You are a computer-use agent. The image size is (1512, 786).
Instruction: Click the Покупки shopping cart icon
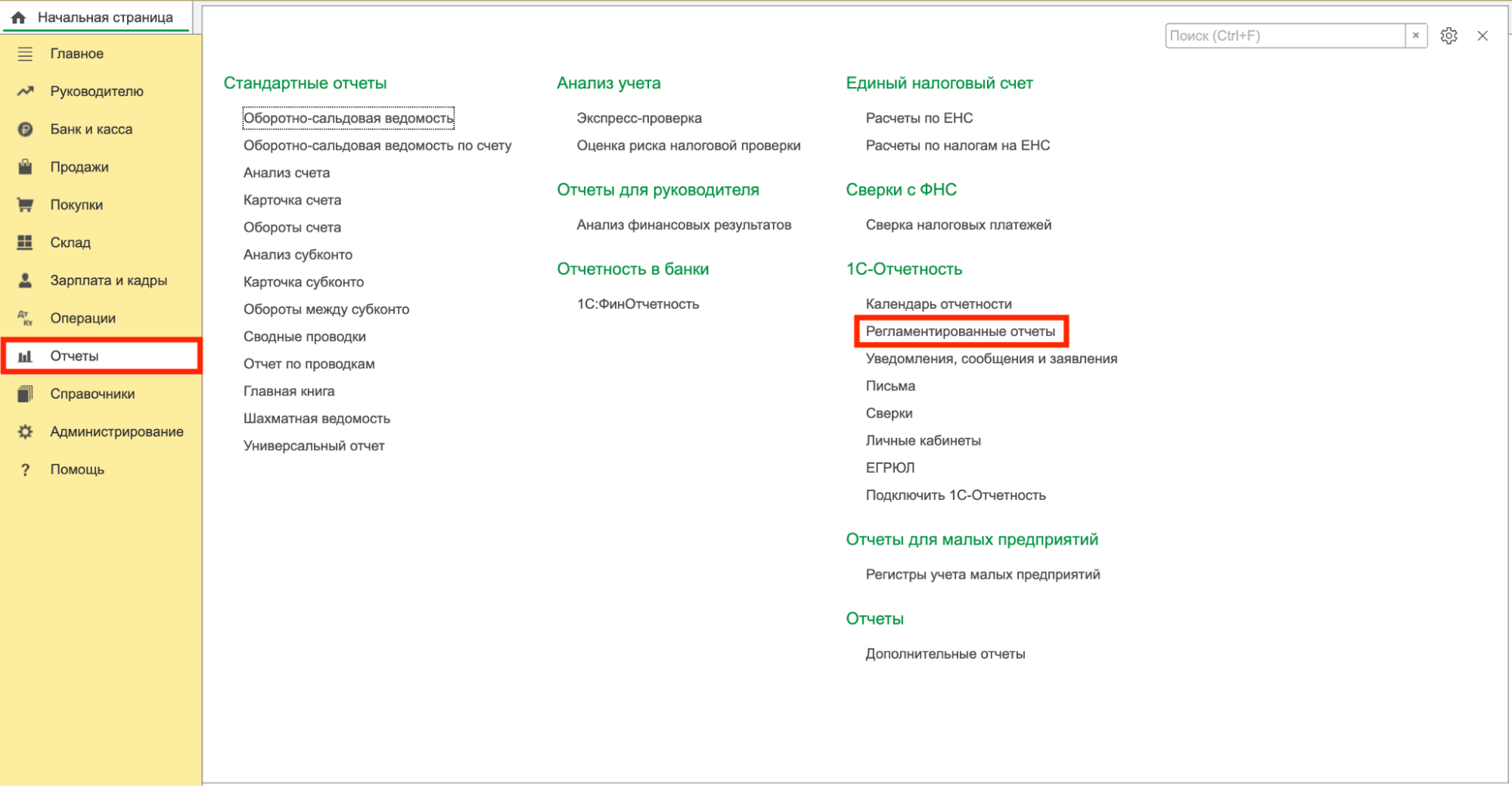[25, 205]
